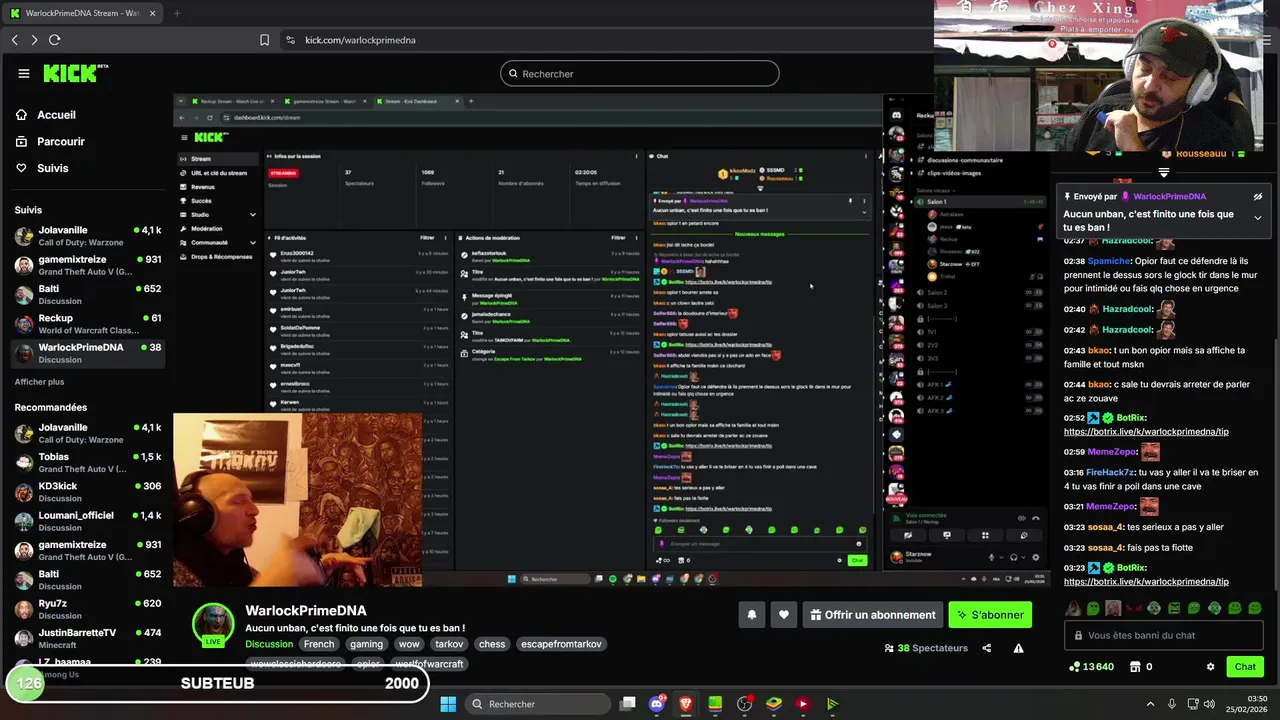Open Task View on the taskbar
This screenshot has height=720, width=1280.
click(x=627, y=704)
